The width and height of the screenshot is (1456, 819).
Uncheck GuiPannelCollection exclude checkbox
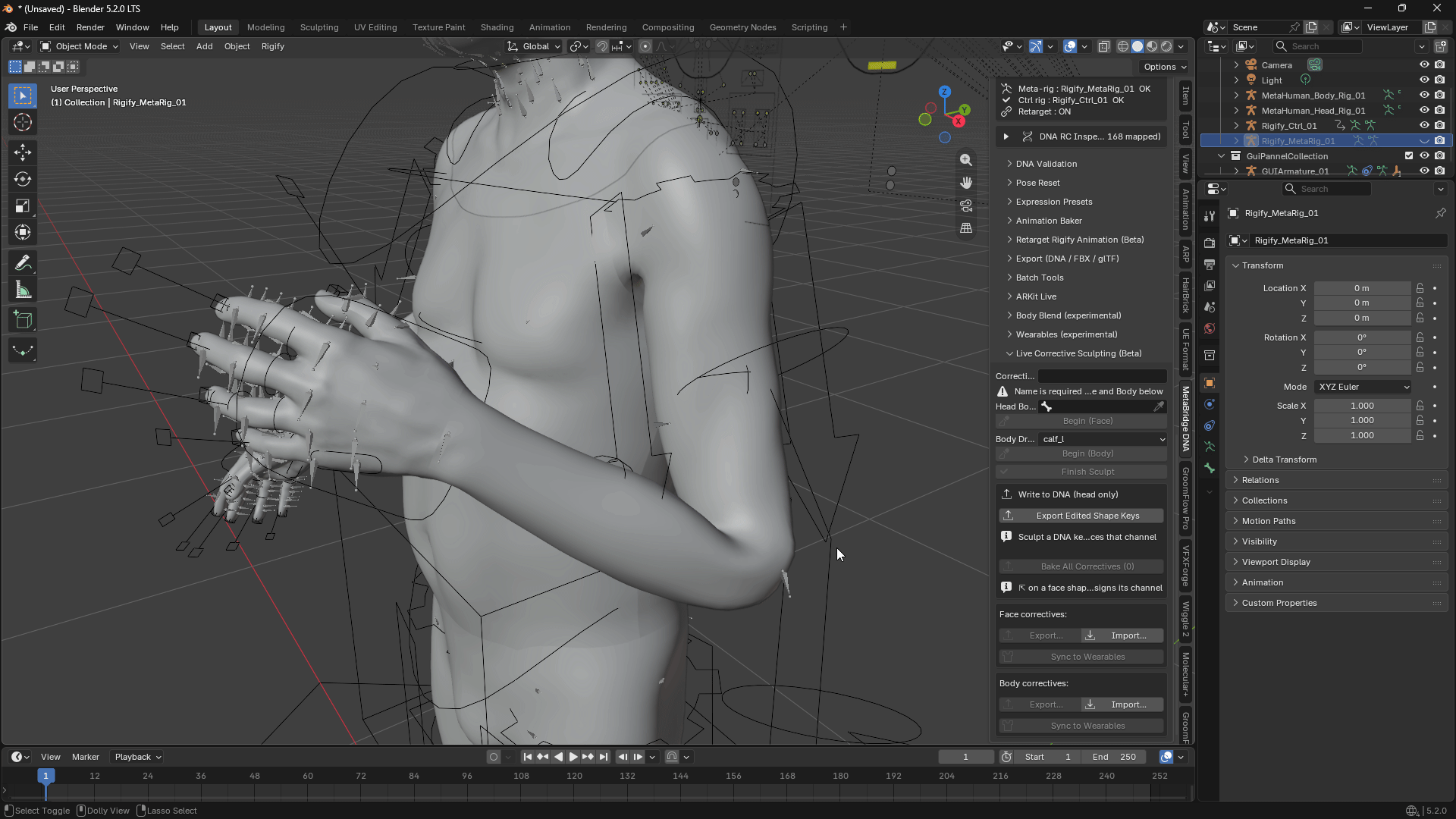(1409, 156)
